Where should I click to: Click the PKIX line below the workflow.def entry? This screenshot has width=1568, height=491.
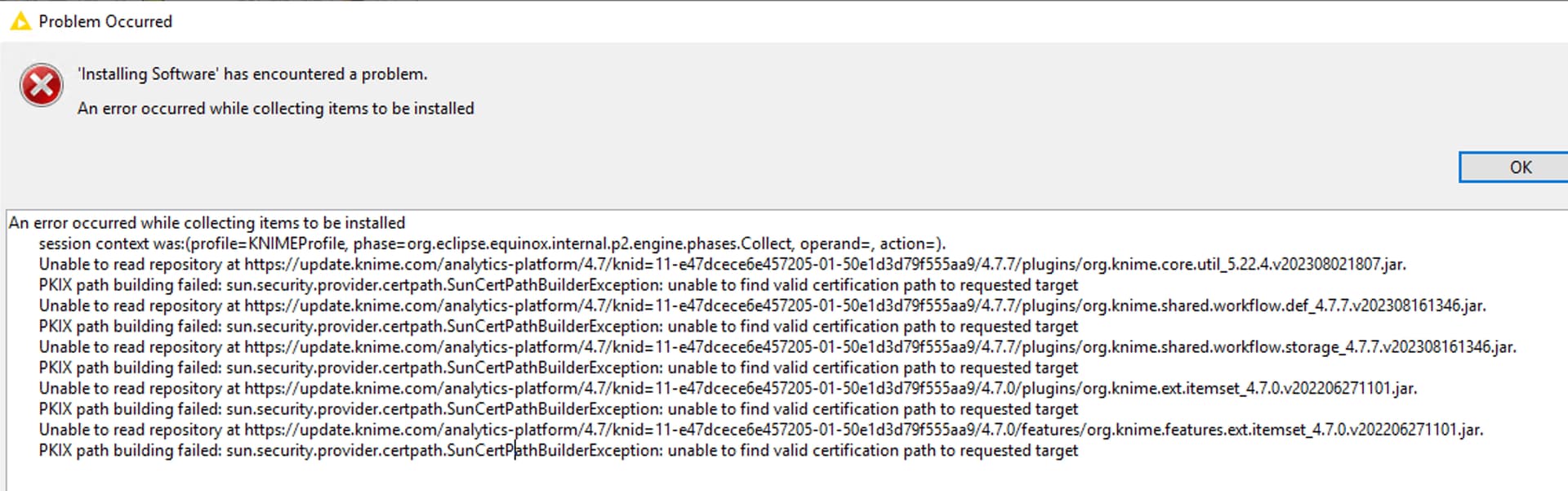pyautogui.click(x=558, y=327)
